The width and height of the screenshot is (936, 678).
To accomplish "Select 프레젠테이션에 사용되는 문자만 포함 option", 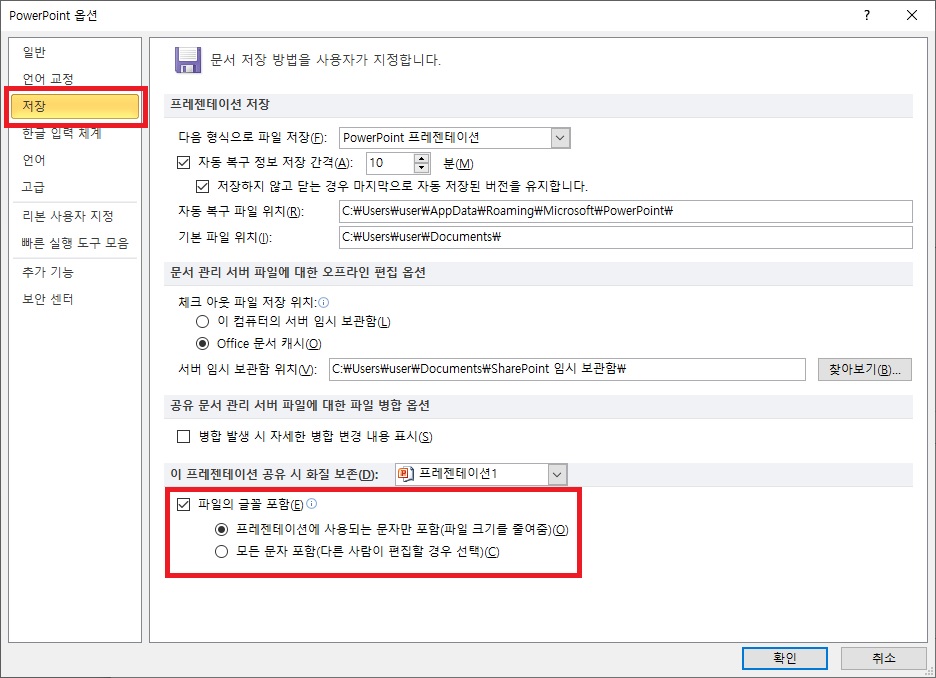I will pos(221,529).
